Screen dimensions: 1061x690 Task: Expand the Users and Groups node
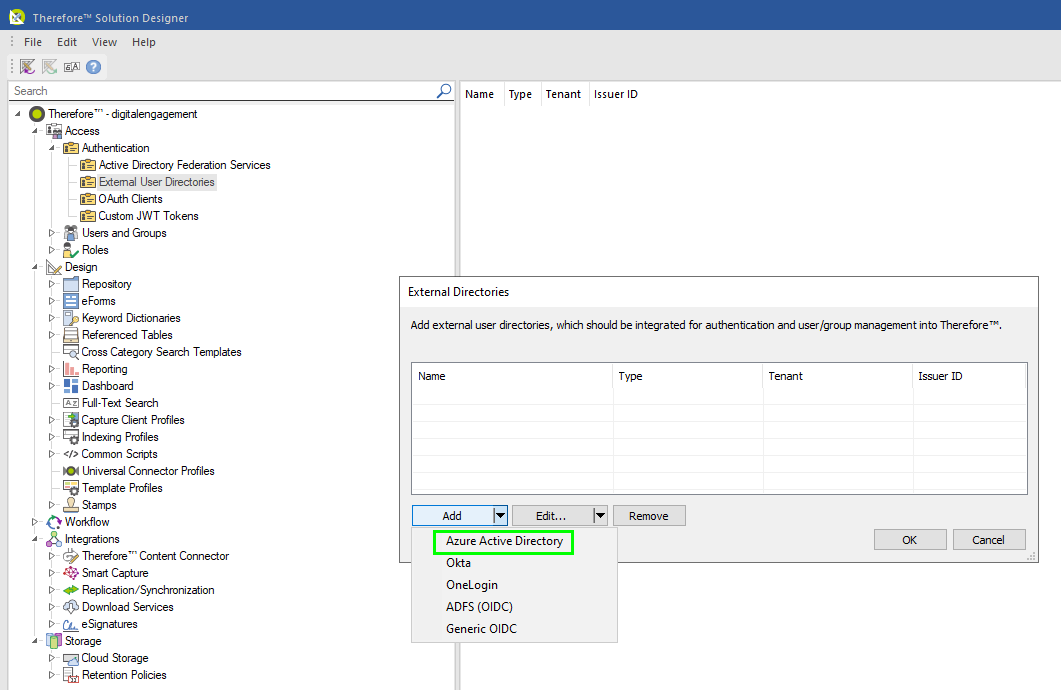point(51,233)
